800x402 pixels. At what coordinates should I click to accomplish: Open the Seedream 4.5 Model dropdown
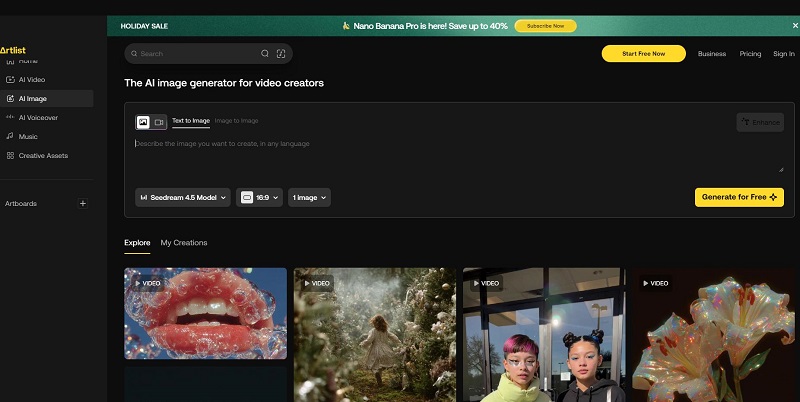[183, 198]
